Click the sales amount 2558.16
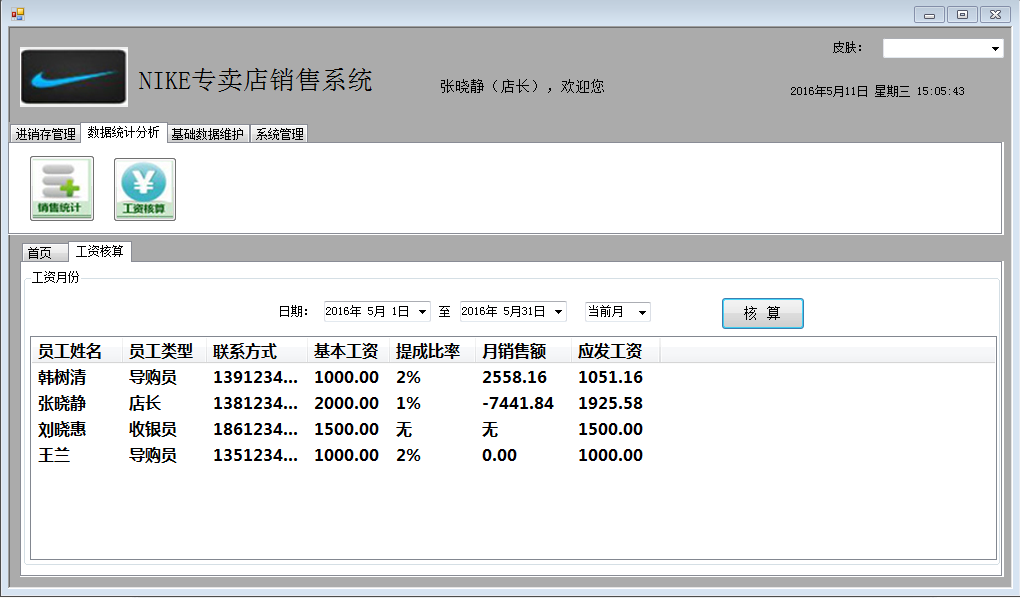This screenshot has height=598, width=1020. [x=514, y=377]
